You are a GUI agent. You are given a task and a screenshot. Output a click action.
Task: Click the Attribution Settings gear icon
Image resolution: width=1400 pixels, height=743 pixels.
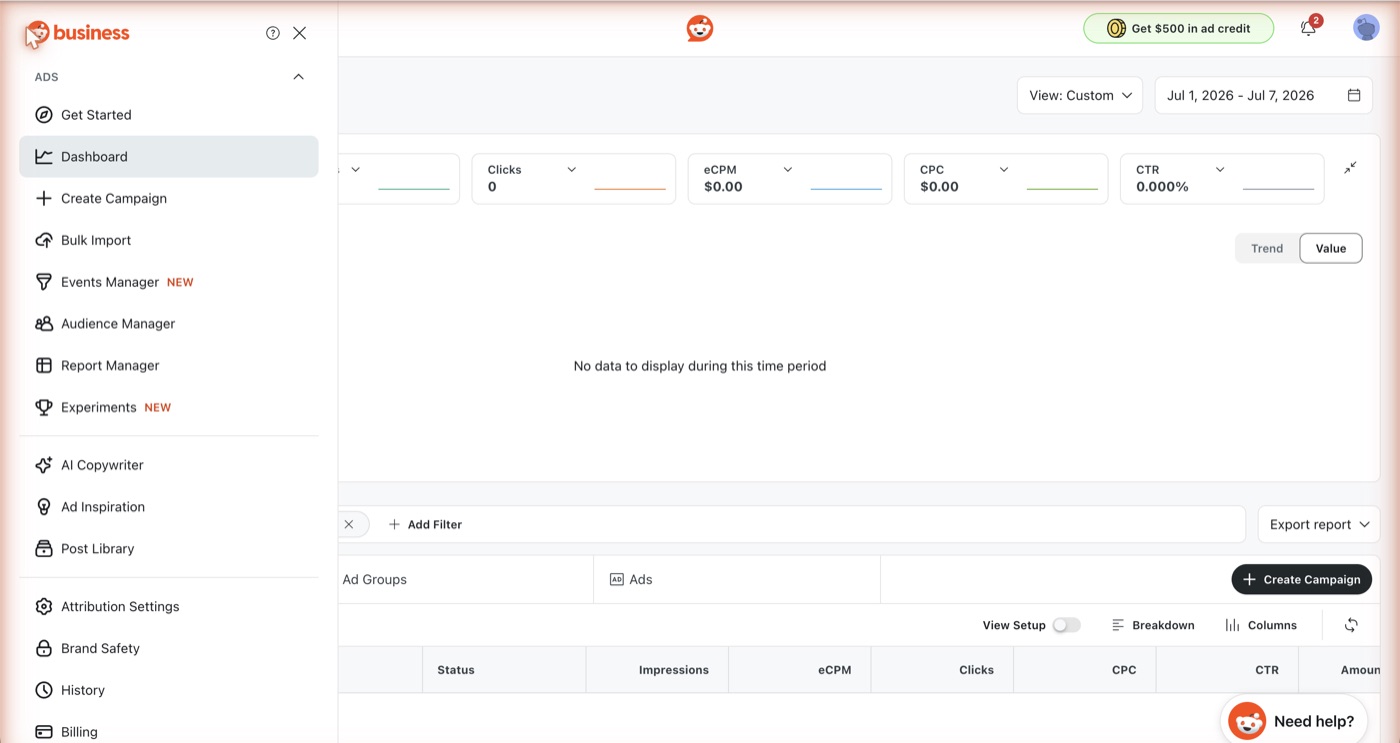44,607
